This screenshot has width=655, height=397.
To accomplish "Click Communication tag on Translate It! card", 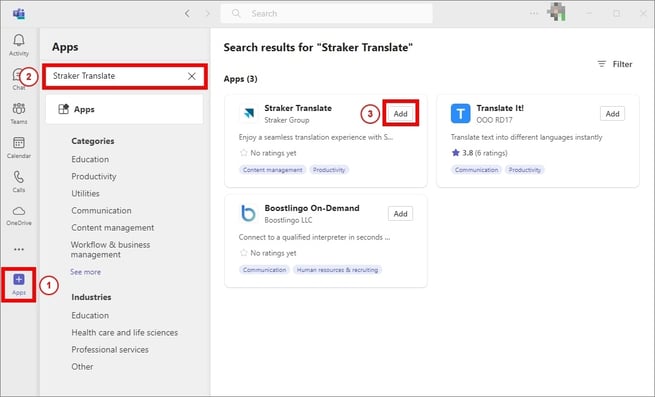I will point(477,170).
